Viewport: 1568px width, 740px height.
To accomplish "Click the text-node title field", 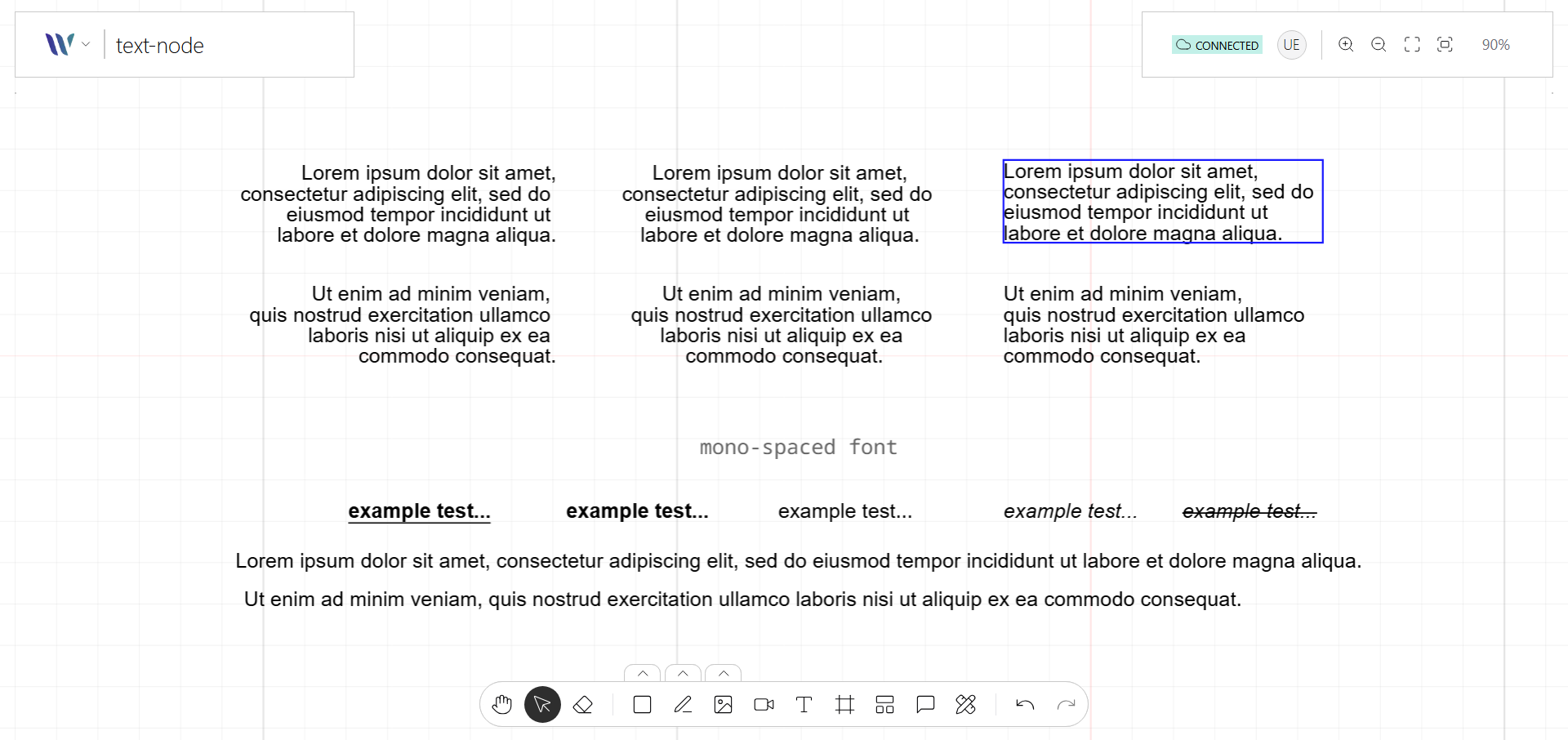I will point(160,45).
